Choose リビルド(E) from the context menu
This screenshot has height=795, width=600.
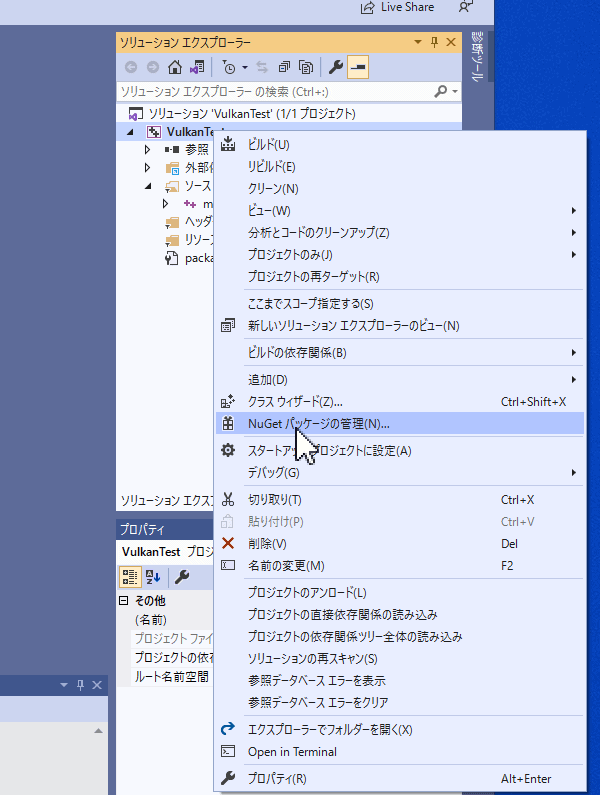pyautogui.click(x=400, y=167)
